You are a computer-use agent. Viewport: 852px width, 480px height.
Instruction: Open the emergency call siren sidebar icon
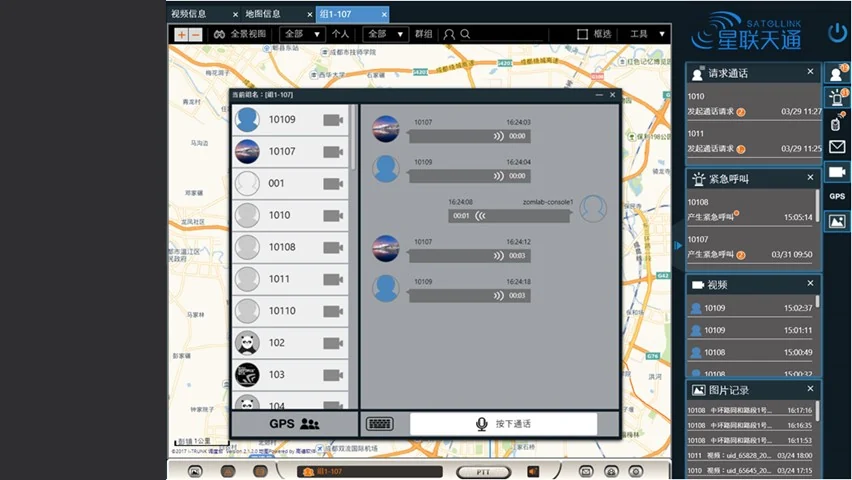pyautogui.click(x=837, y=98)
